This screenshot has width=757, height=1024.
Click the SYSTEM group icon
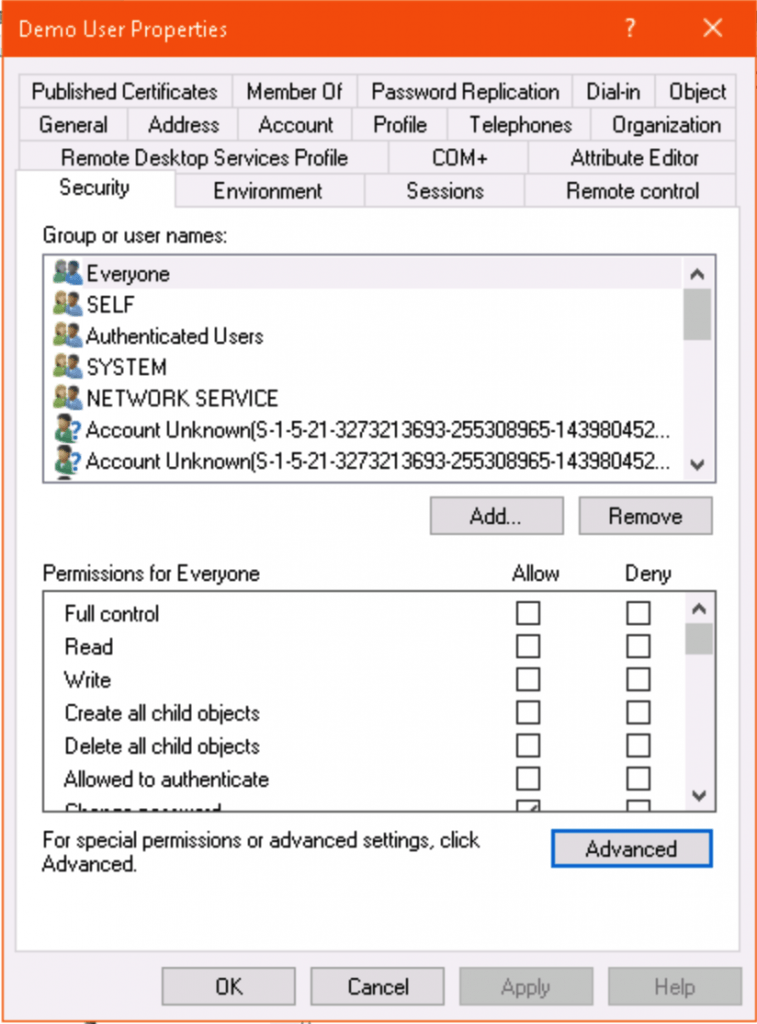[x=68, y=366]
